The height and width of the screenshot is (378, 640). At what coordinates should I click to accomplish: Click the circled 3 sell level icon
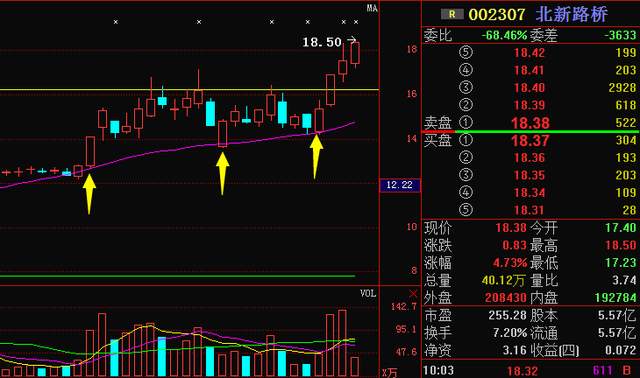(466, 87)
